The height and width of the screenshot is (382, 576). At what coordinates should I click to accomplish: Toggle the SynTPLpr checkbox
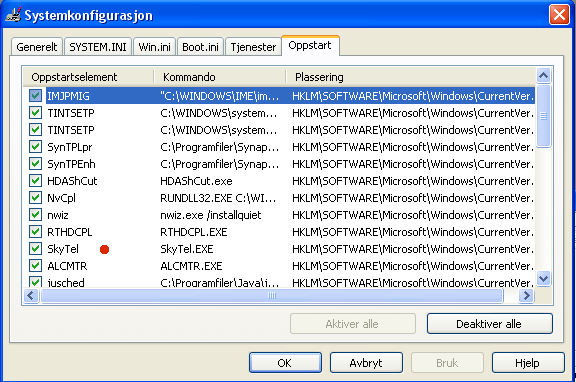[x=35, y=147]
